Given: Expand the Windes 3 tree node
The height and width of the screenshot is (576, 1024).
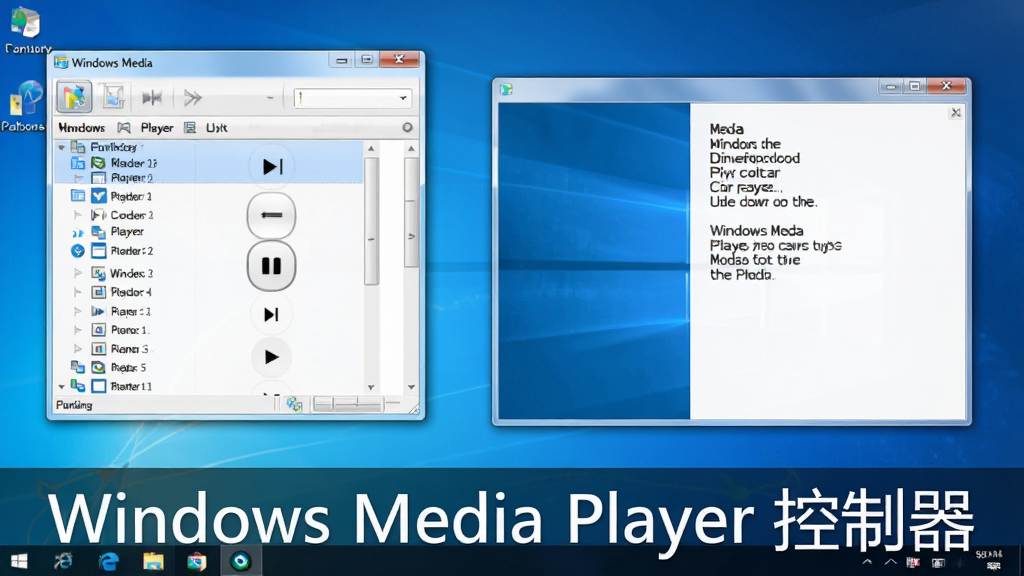Looking at the screenshot, I should [77, 273].
